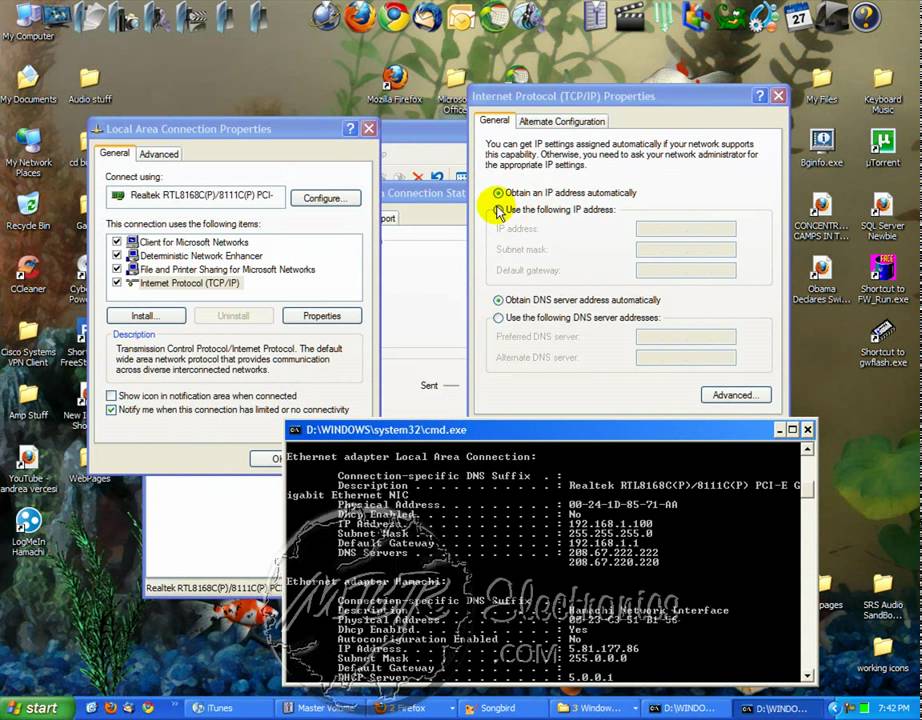Screen dimensions: 922x720
Task: Open the Keyboard Music folder
Action: tap(883, 91)
